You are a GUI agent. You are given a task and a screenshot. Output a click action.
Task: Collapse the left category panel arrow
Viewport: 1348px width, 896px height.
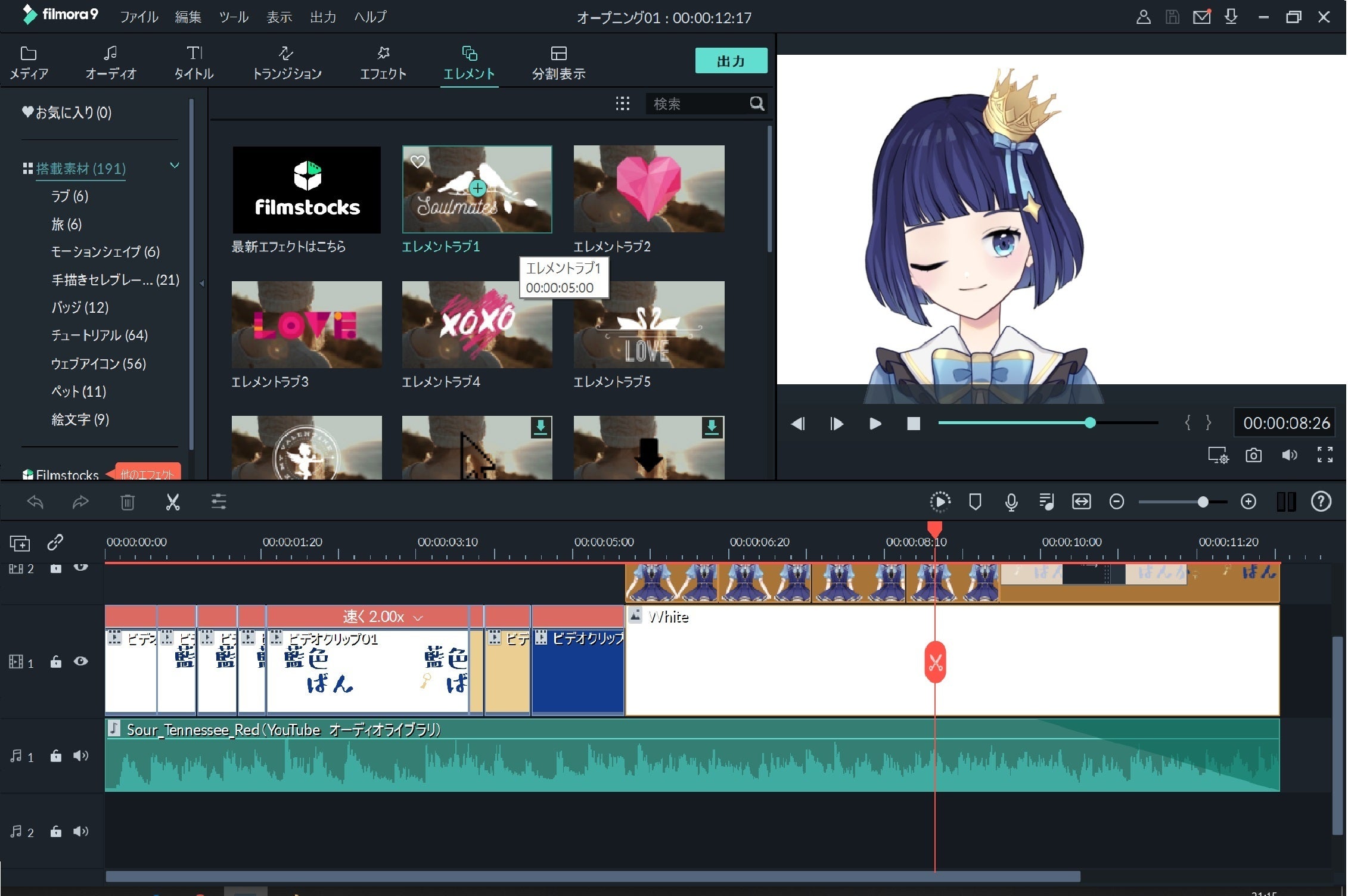tap(201, 284)
